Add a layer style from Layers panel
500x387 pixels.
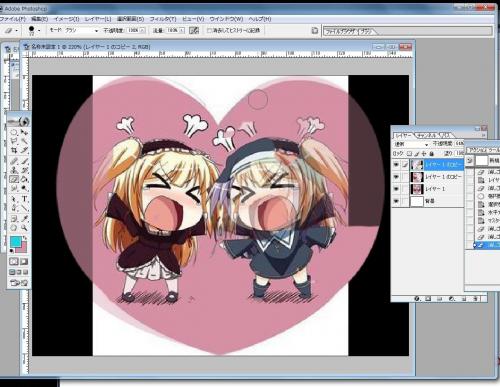(x=417, y=299)
